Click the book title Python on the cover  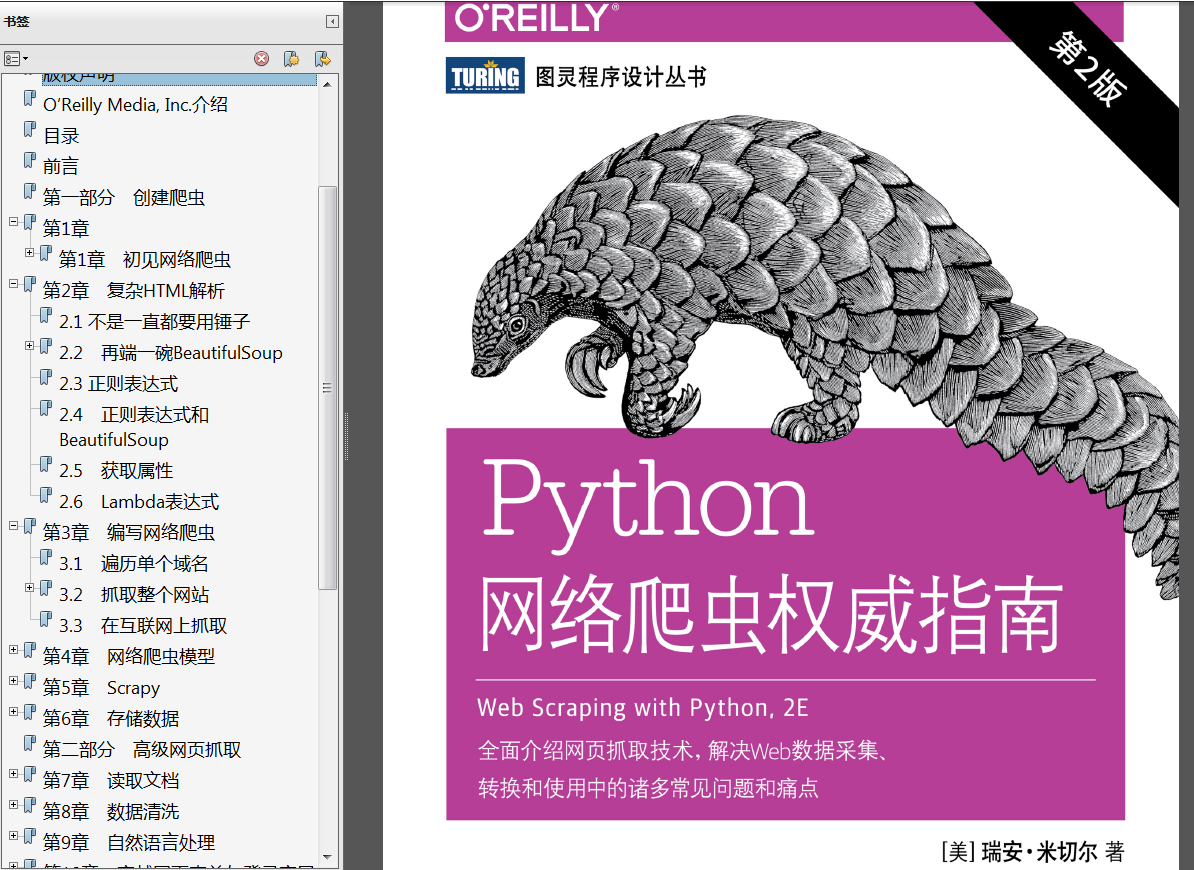pos(648,506)
